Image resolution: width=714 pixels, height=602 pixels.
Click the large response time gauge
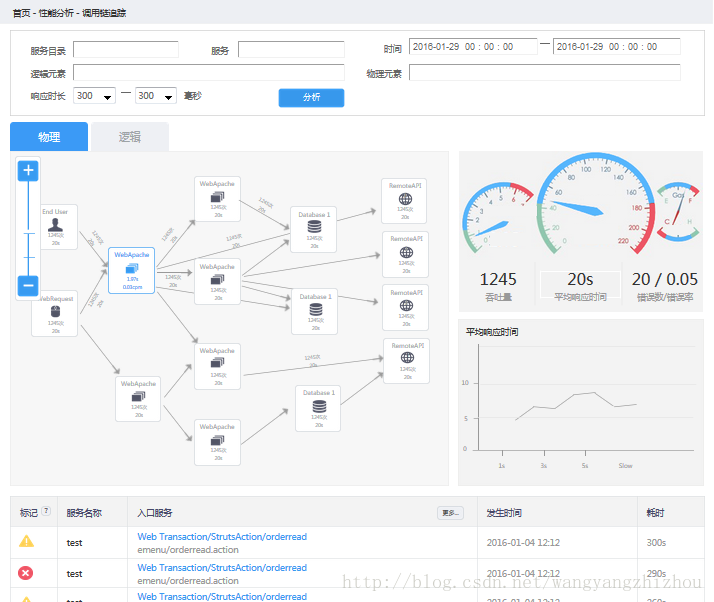[596, 204]
